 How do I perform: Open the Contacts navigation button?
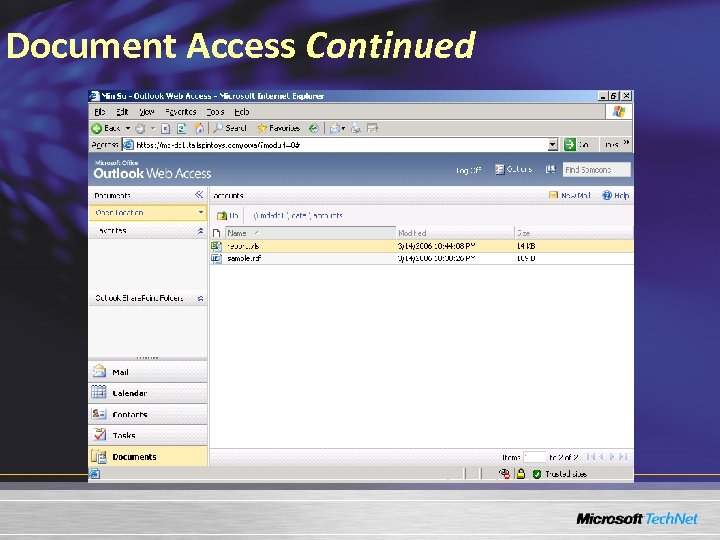[x=148, y=414]
